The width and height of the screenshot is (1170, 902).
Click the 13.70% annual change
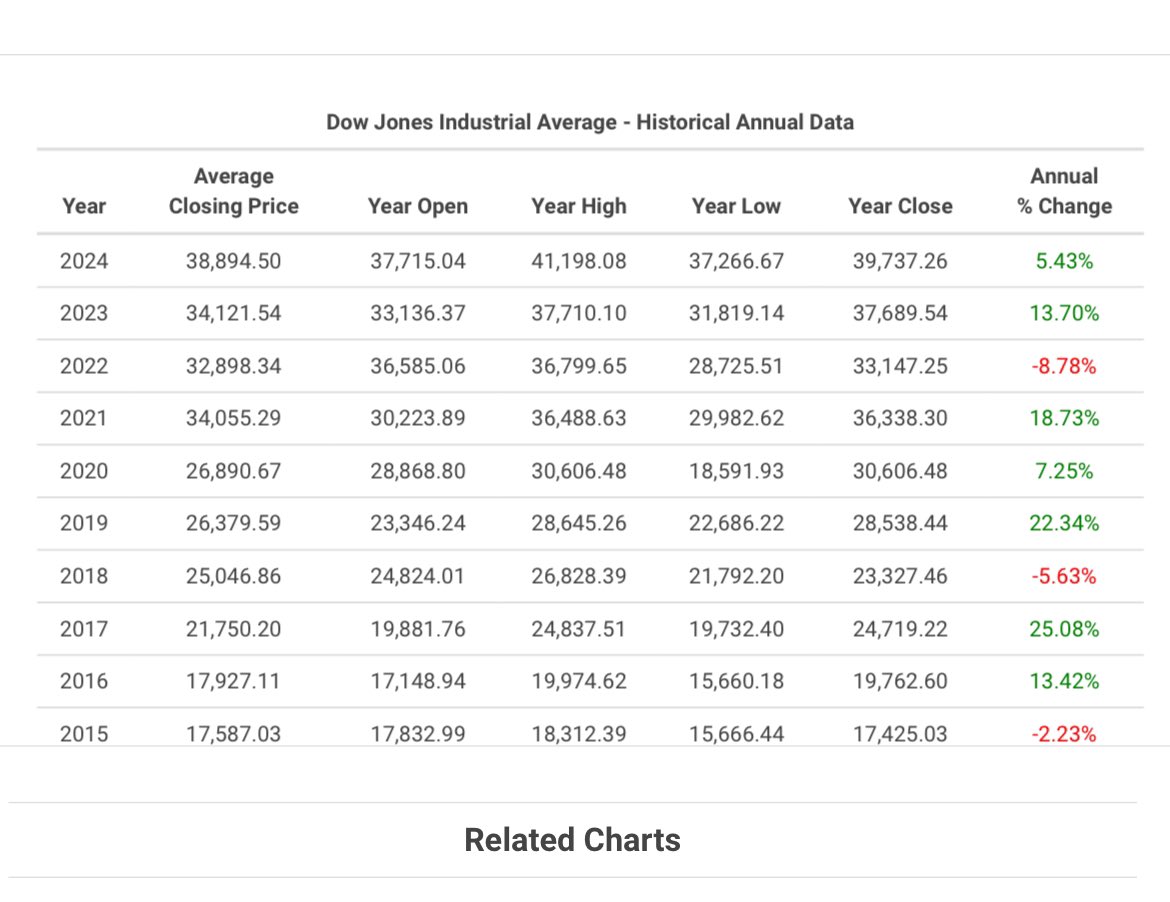click(1065, 313)
